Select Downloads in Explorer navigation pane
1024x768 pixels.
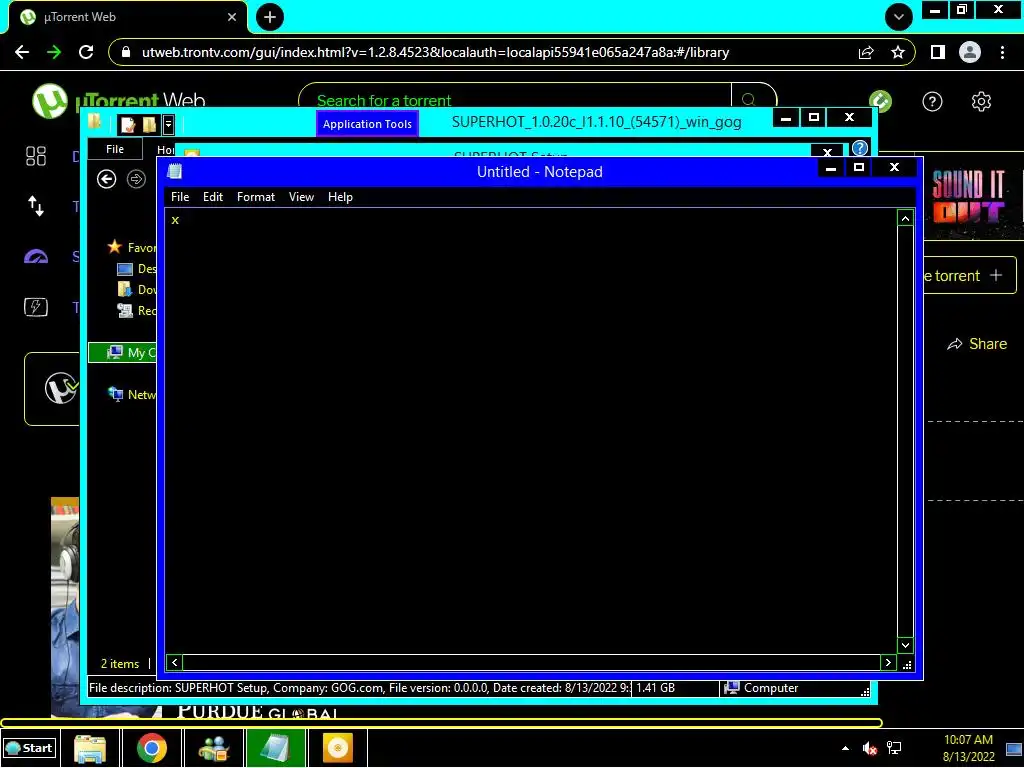[136, 289]
